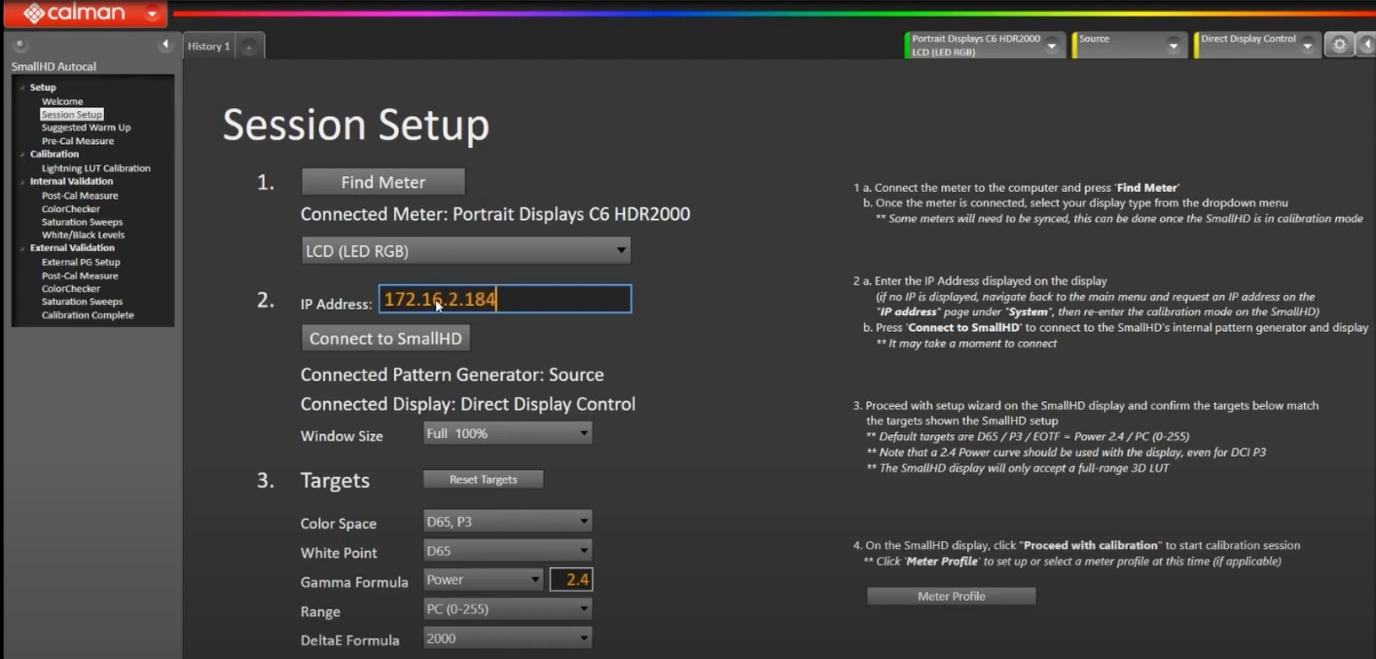The width and height of the screenshot is (1376, 659).
Task: Open Post-Cal Measure under Internal Validation
Action: (x=80, y=195)
